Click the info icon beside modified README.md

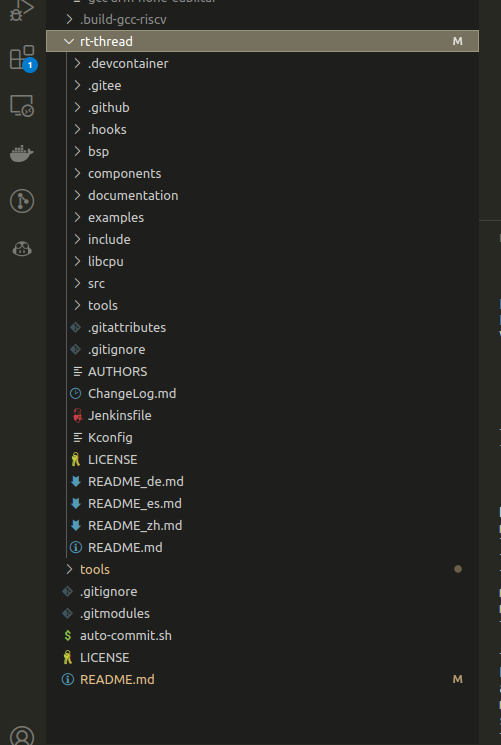coord(67,679)
